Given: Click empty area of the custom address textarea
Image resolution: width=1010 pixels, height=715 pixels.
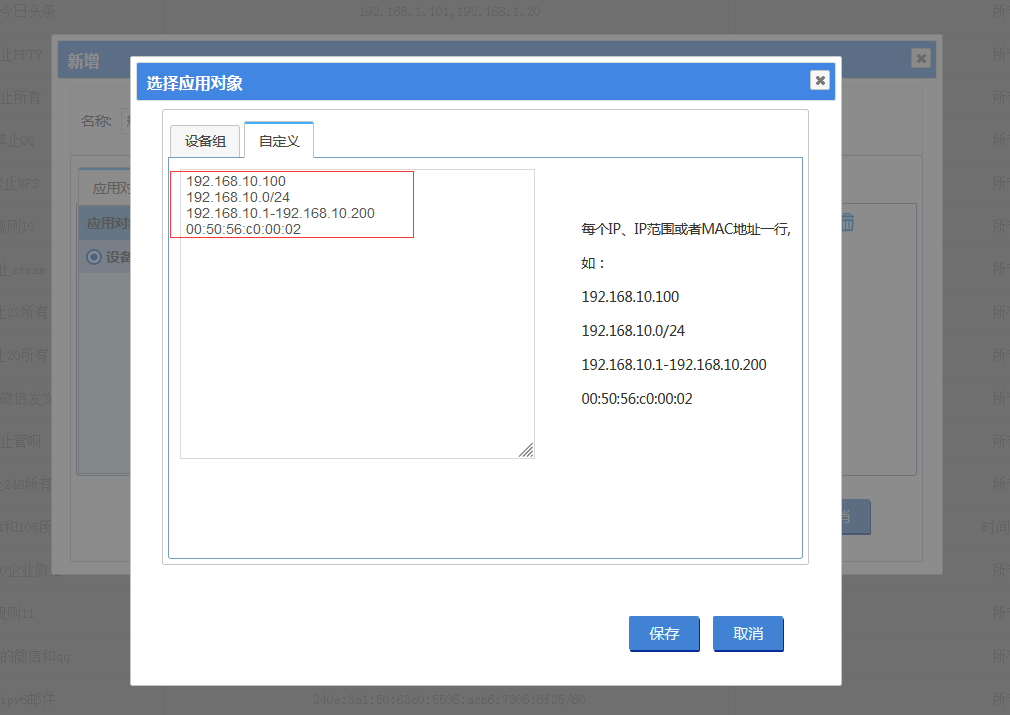Looking at the screenshot, I should click(x=356, y=350).
